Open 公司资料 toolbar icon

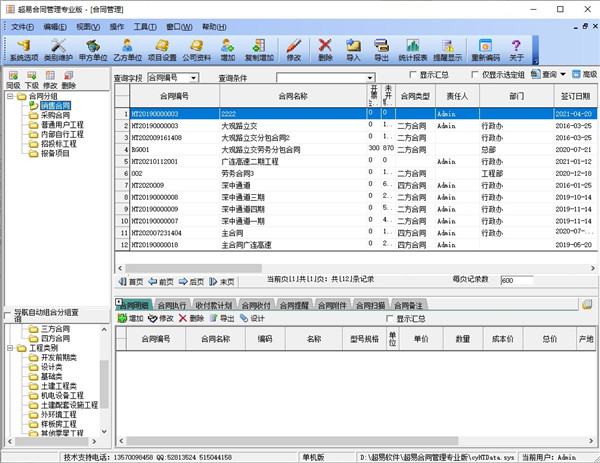coord(196,50)
